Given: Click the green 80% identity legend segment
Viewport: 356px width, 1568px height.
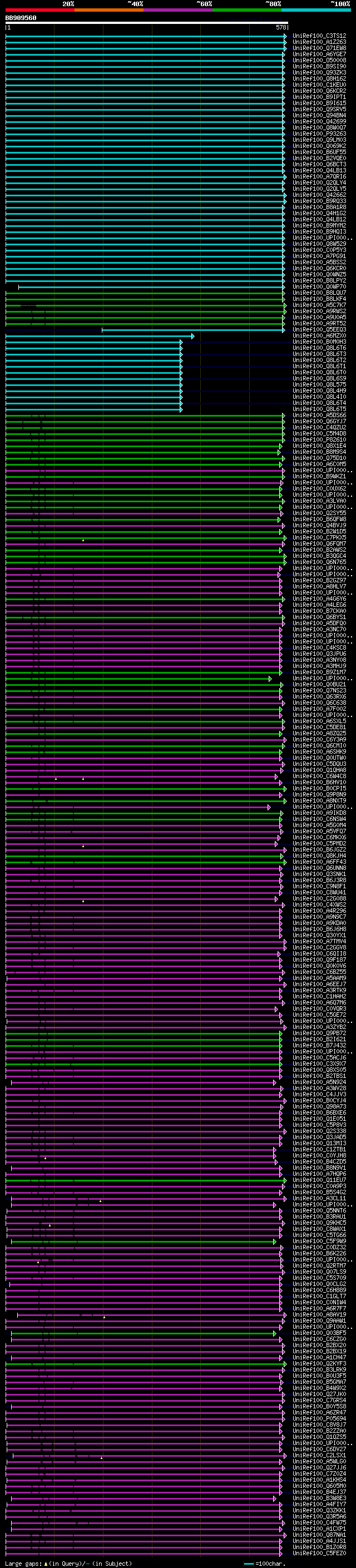Looking at the screenshot, I should [247, 10].
